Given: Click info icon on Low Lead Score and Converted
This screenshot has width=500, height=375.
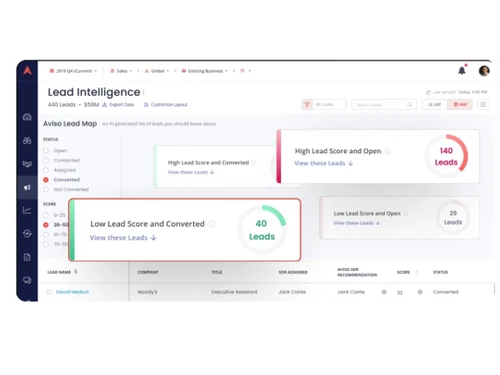Looking at the screenshot, I should click(x=212, y=224).
